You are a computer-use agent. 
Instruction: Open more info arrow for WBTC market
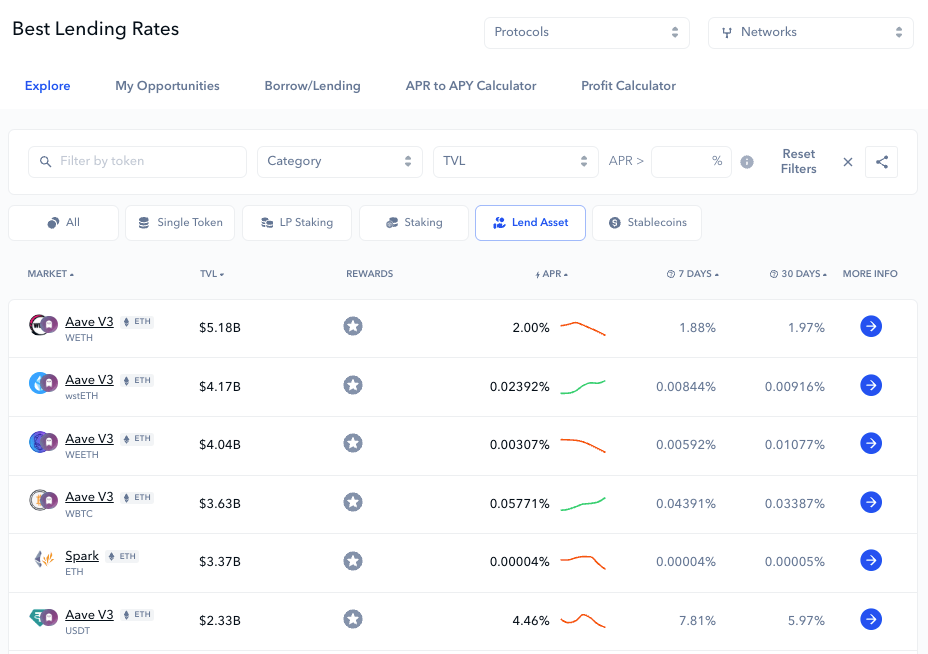(x=871, y=502)
